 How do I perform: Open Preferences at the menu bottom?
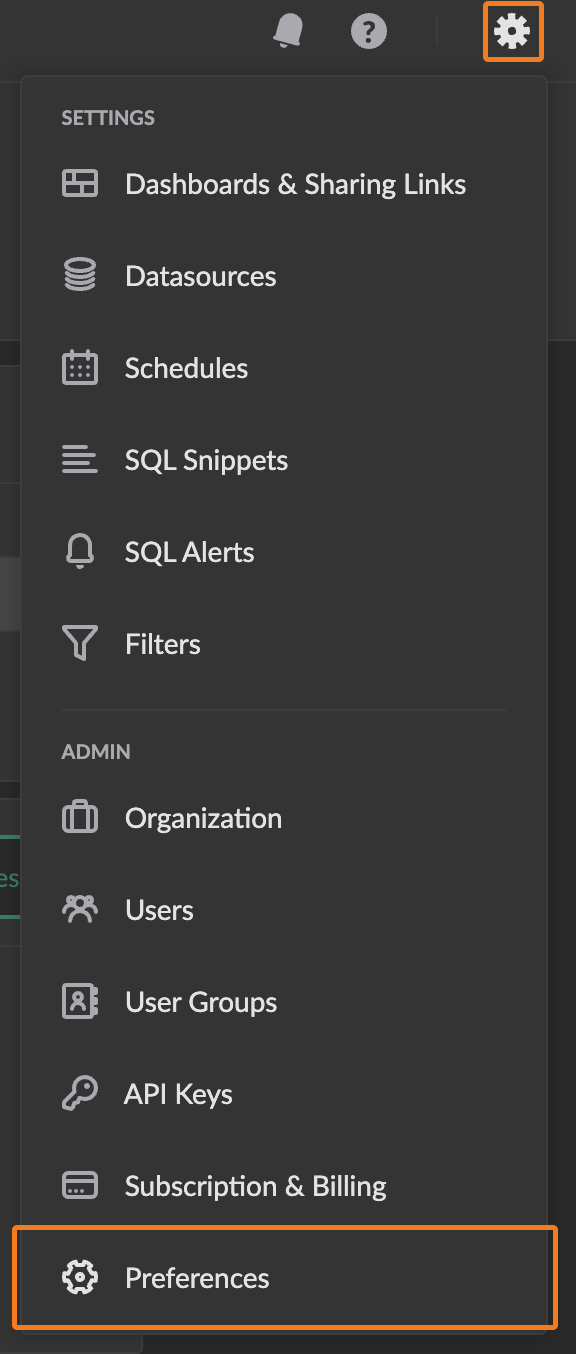coord(284,1278)
